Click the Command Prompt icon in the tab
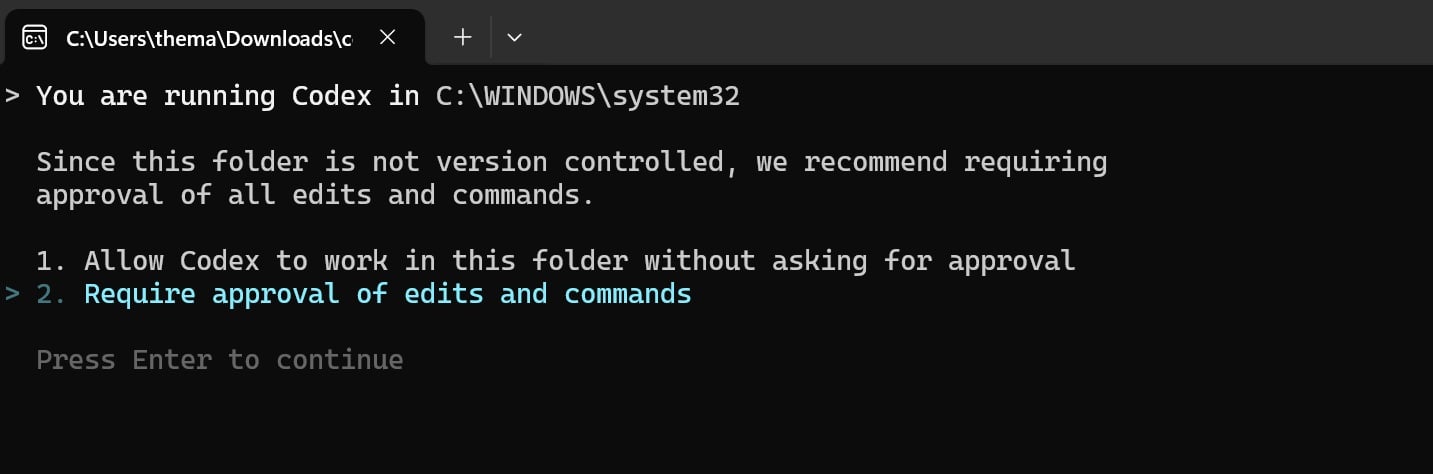The width and height of the screenshot is (1433, 474). [34, 38]
